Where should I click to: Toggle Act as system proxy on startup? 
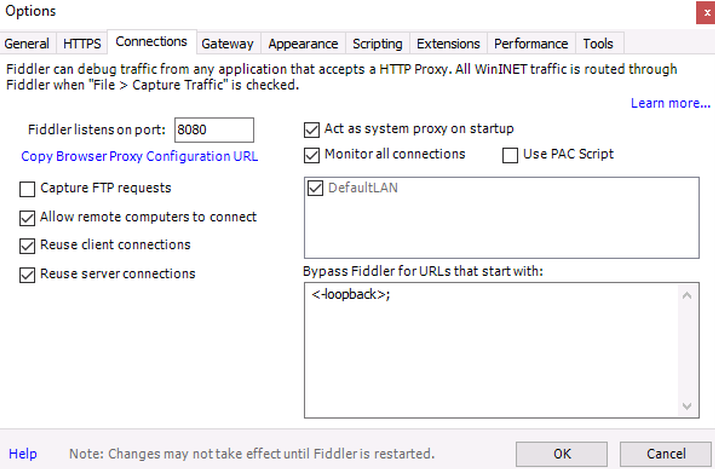pyautogui.click(x=312, y=129)
